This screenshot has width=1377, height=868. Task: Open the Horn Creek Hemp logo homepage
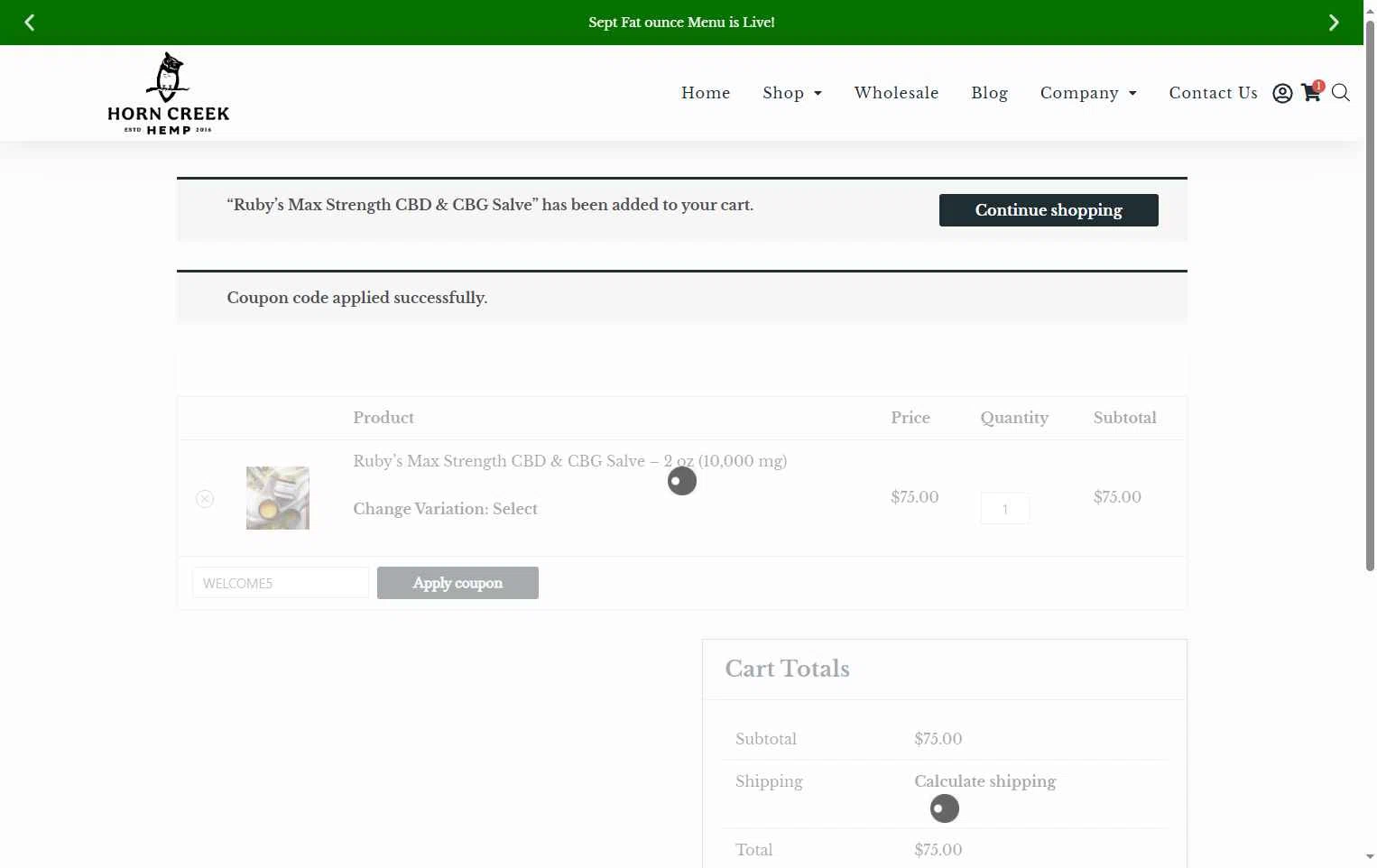pyautogui.click(x=168, y=93)
